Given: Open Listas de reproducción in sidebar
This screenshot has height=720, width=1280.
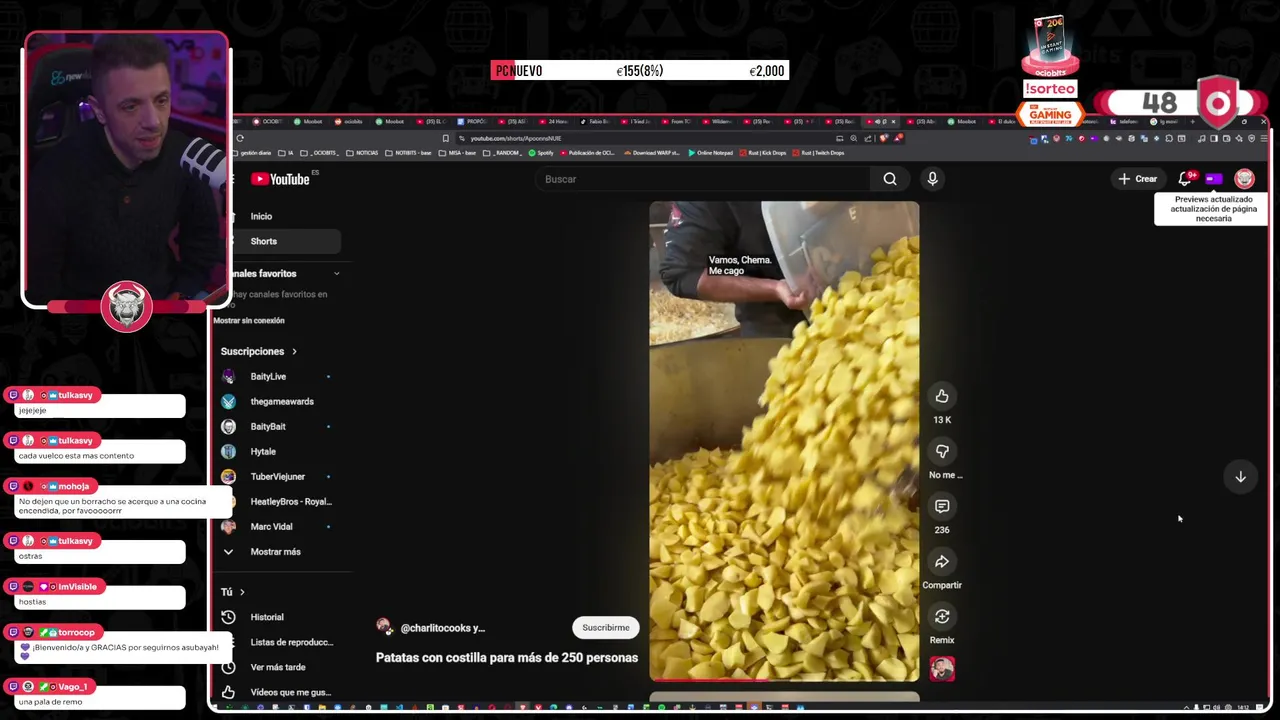Looking at the screenshot, I should 291,642.
